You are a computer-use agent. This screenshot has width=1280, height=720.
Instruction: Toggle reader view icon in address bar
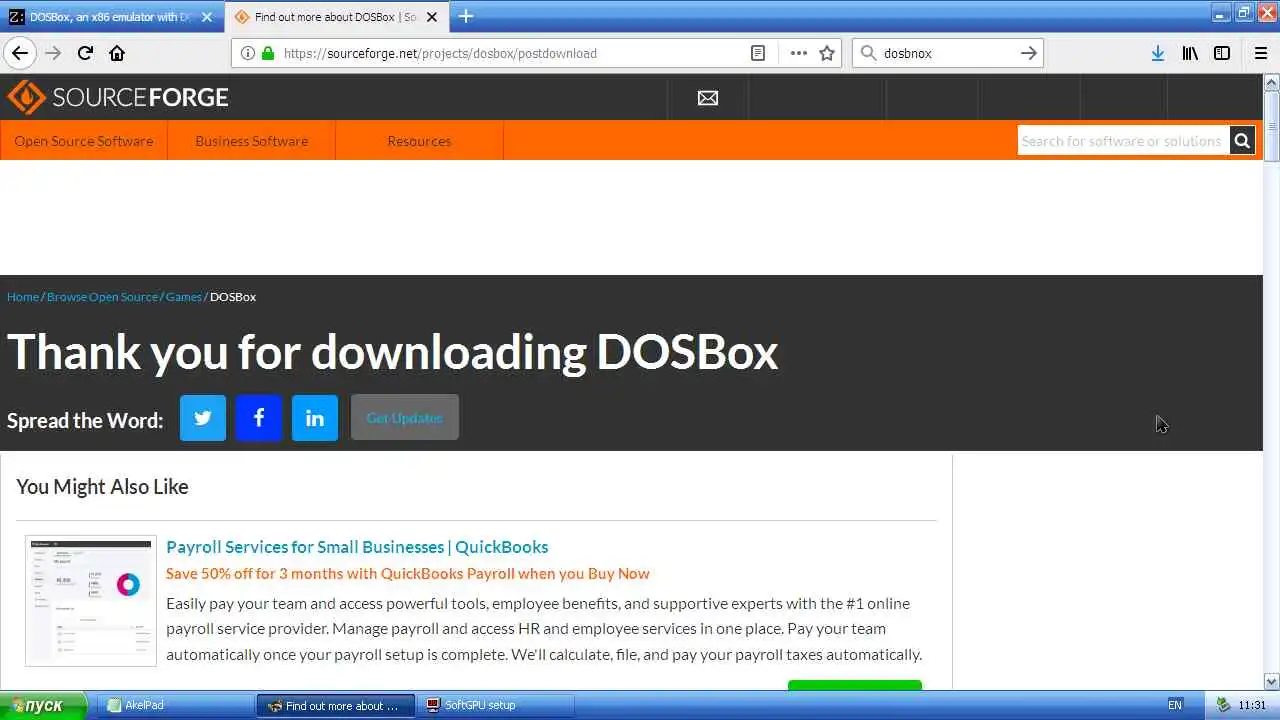point(758,53)
